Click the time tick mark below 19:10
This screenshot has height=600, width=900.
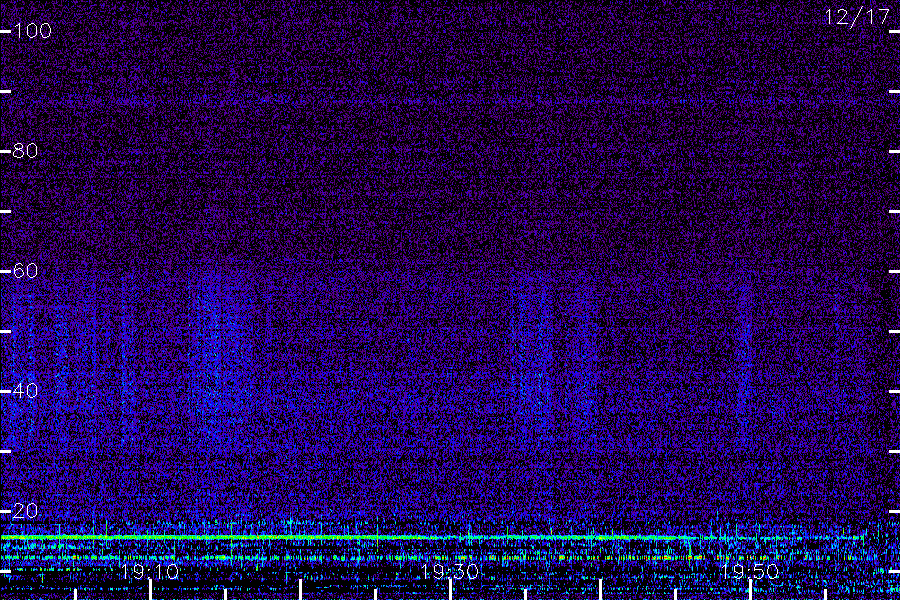(x=150, y=590)
